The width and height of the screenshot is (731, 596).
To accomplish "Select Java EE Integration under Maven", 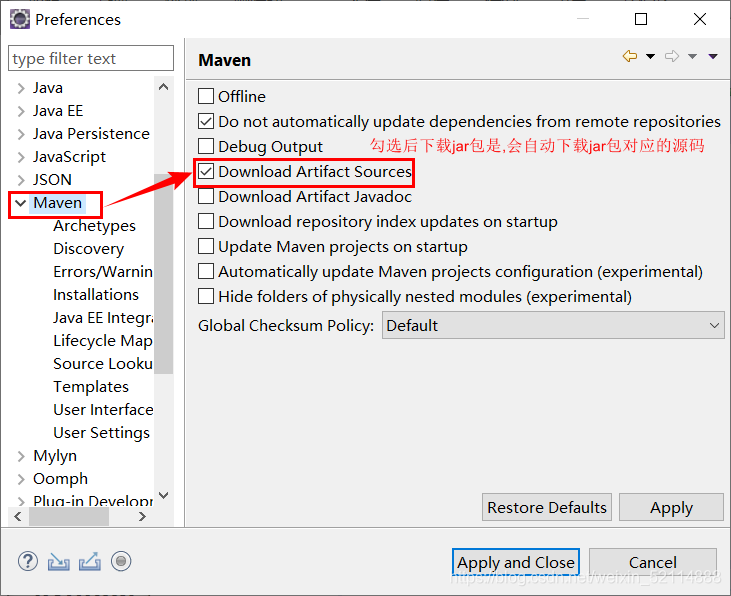I will pos(103,318).
